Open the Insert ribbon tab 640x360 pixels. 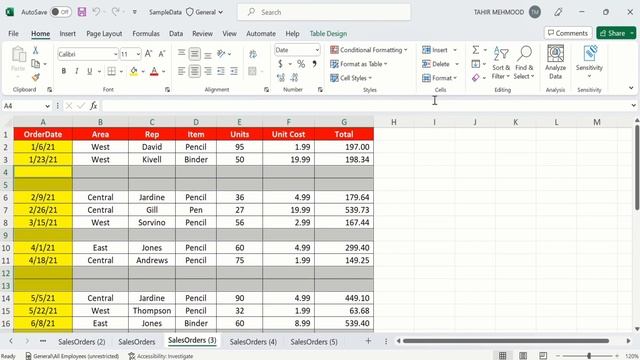67,33
